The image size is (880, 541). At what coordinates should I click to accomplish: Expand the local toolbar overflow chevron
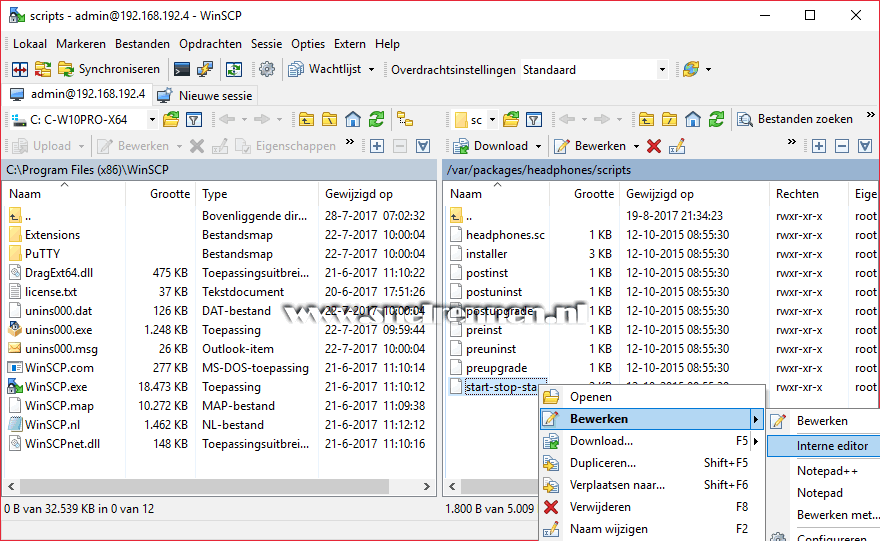[350, 142]
